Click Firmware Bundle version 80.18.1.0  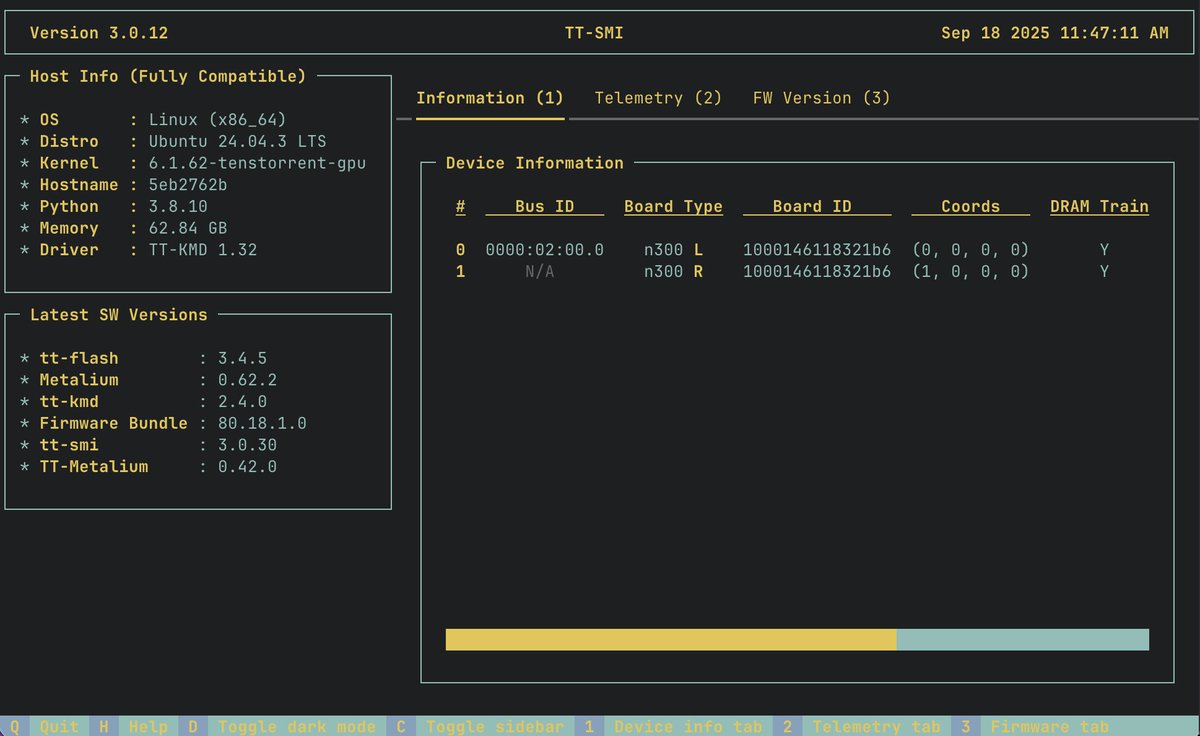tap(262, 423)
